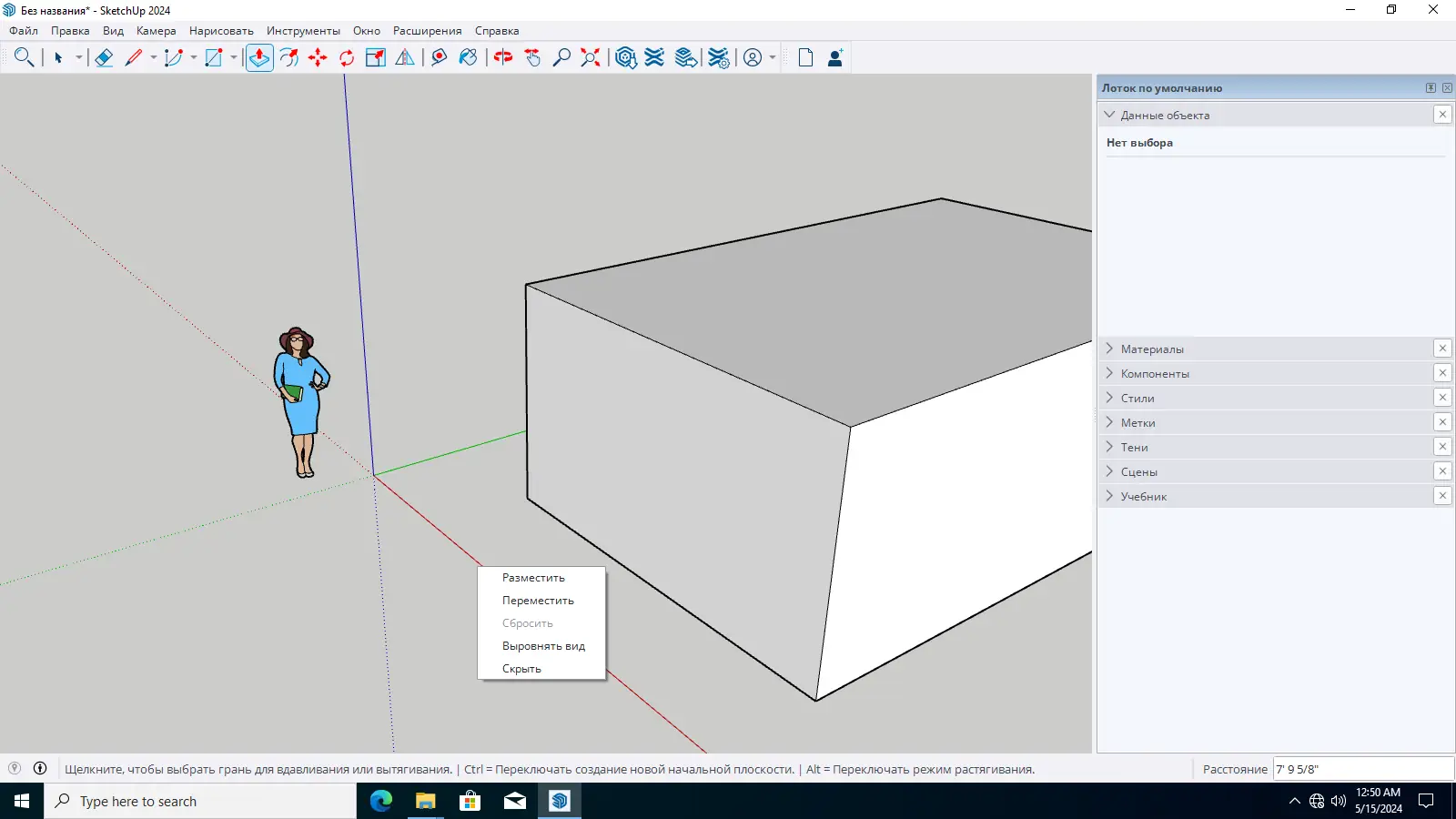
Task: Choose the Rotate tool
Action: [x=347, y=58]
